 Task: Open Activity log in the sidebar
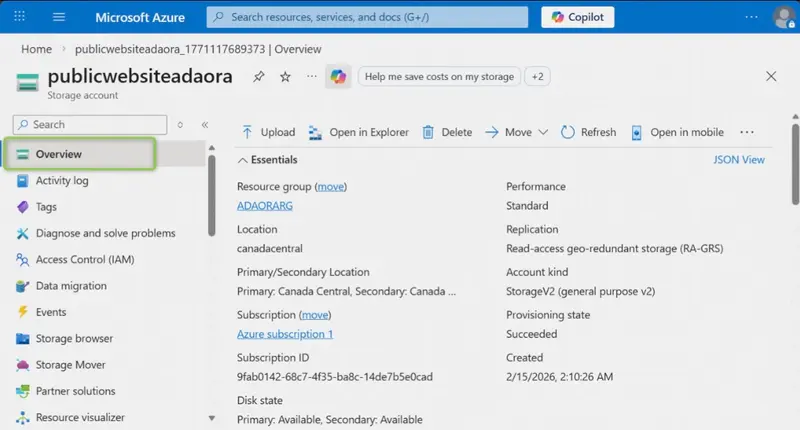62,180
